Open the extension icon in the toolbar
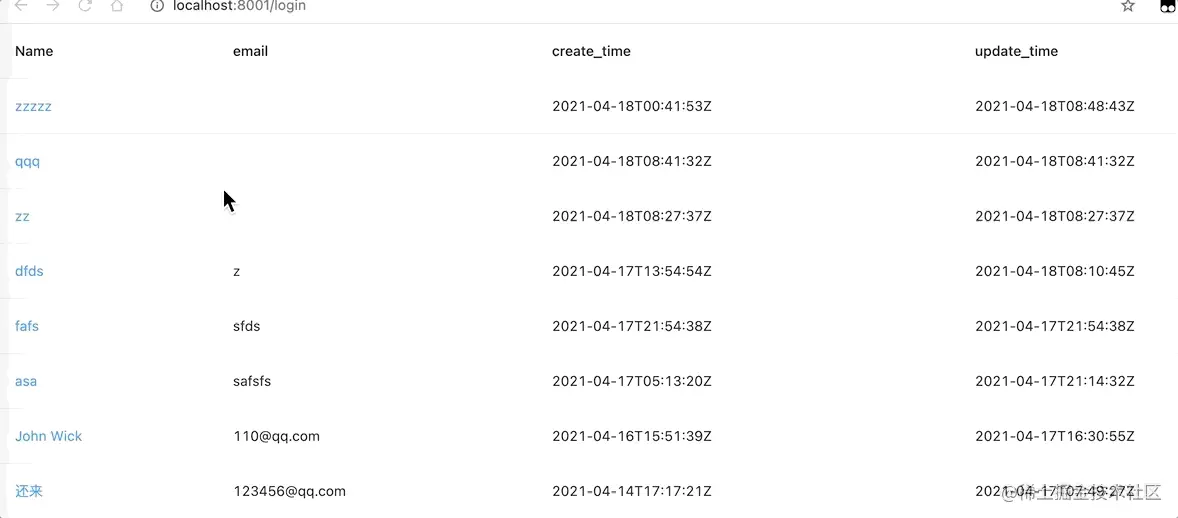This screenshot has height=518, width=1178. tap(1167, 6)
